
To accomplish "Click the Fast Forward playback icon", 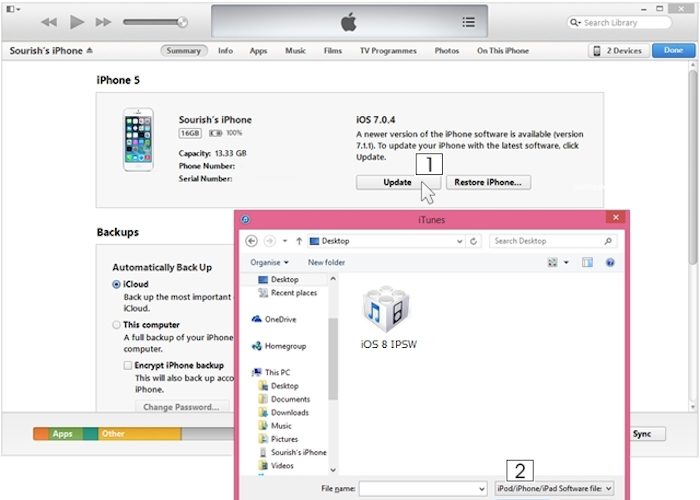I will tap(103, 21).
